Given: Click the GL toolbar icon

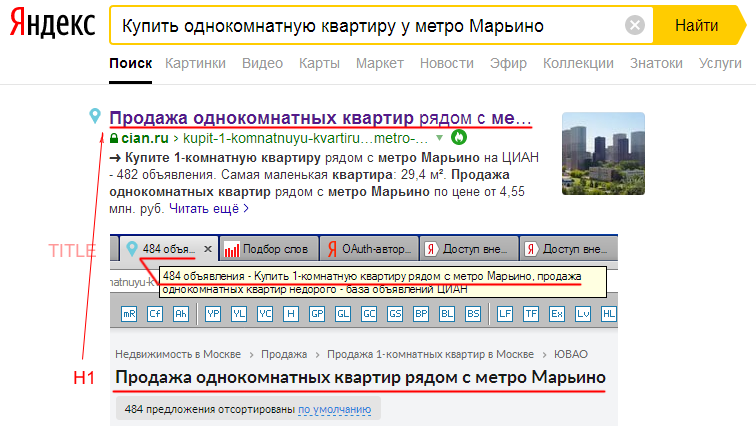Looking at the screenshot, I should tap(343, 314).
